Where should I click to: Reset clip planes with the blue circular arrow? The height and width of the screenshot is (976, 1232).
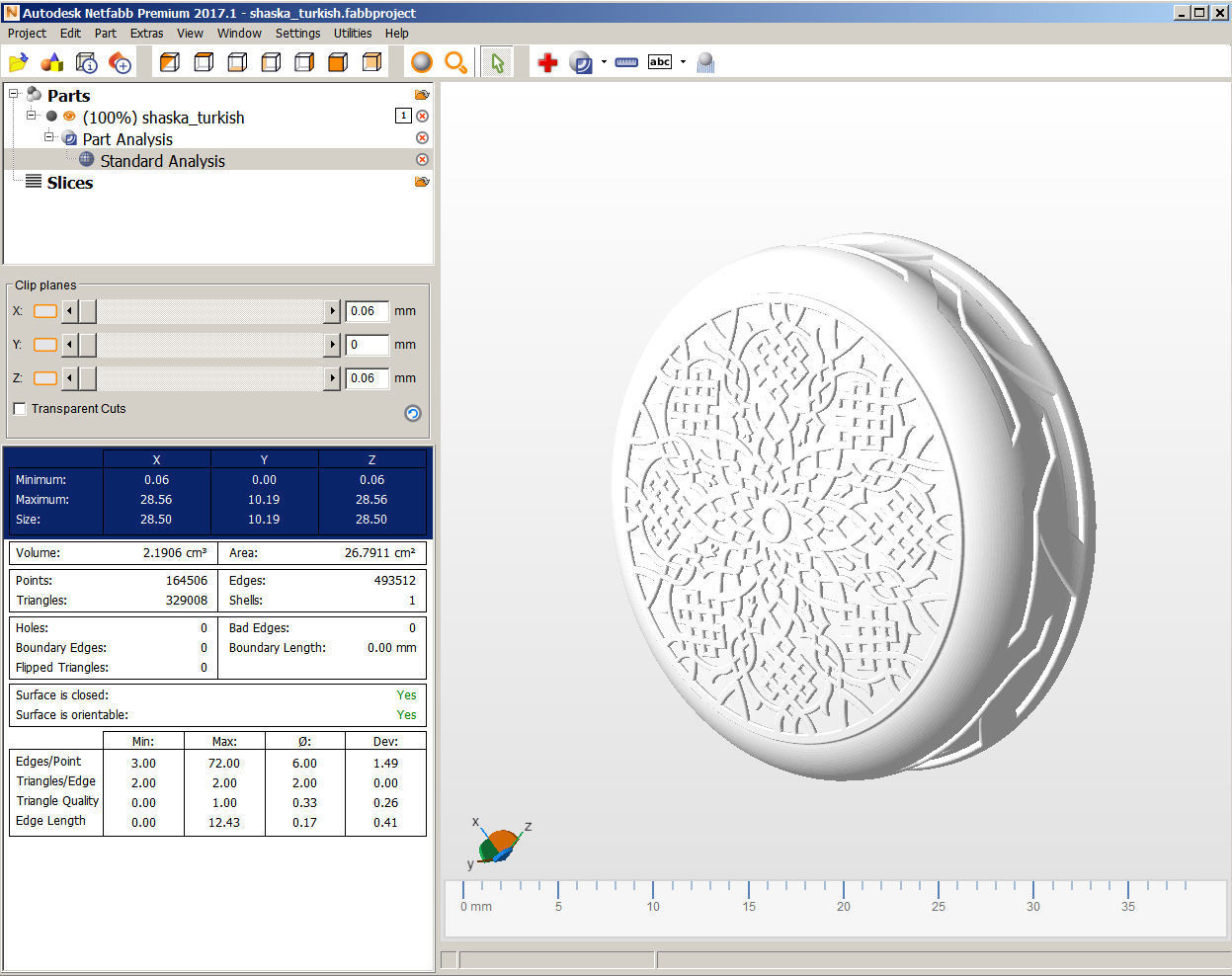click(413, 413)
